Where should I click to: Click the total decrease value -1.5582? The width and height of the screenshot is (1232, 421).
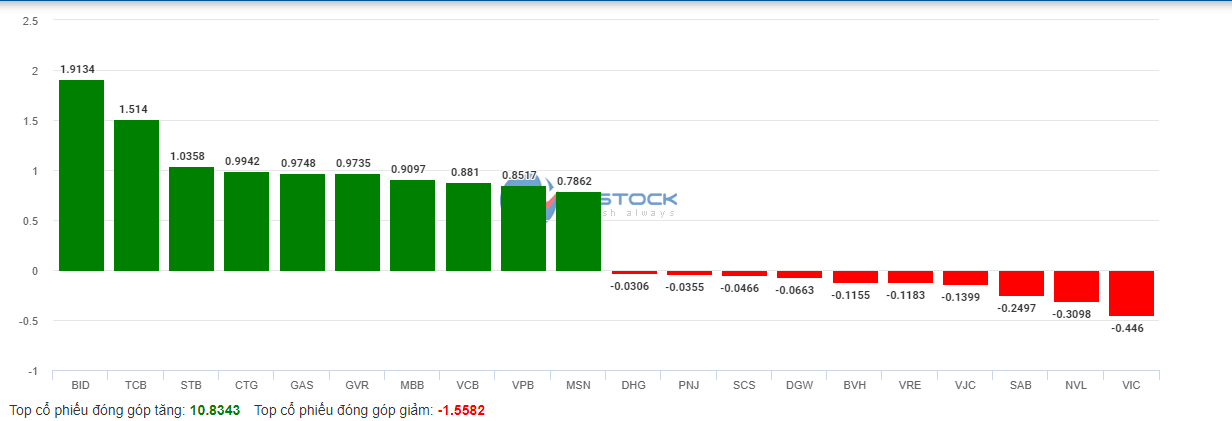[x=461, y=410]
